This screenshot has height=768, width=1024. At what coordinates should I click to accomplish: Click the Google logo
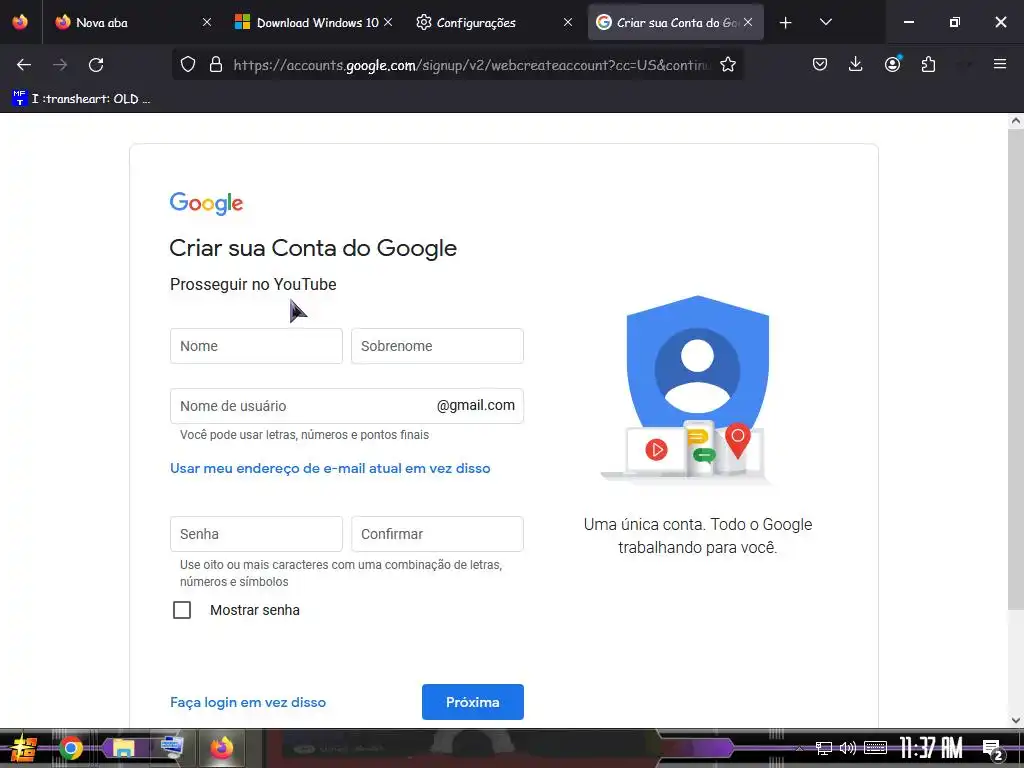click(206, 203)
